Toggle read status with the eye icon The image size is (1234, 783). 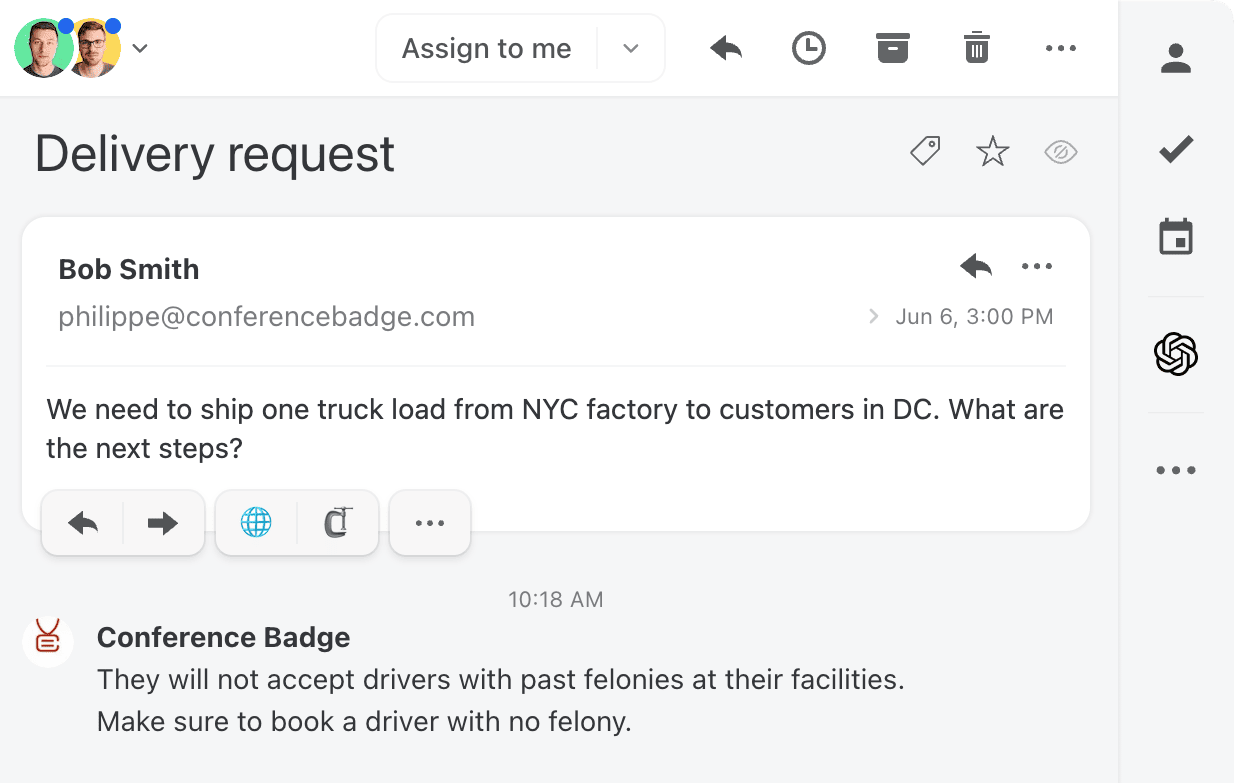click(1060, 151)
